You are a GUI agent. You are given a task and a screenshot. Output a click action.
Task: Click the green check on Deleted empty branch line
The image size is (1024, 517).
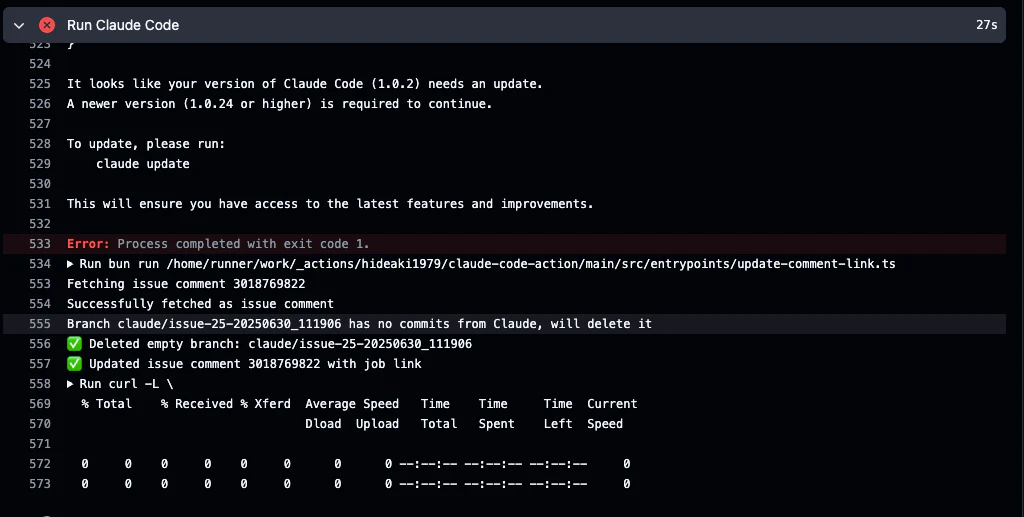74,343
